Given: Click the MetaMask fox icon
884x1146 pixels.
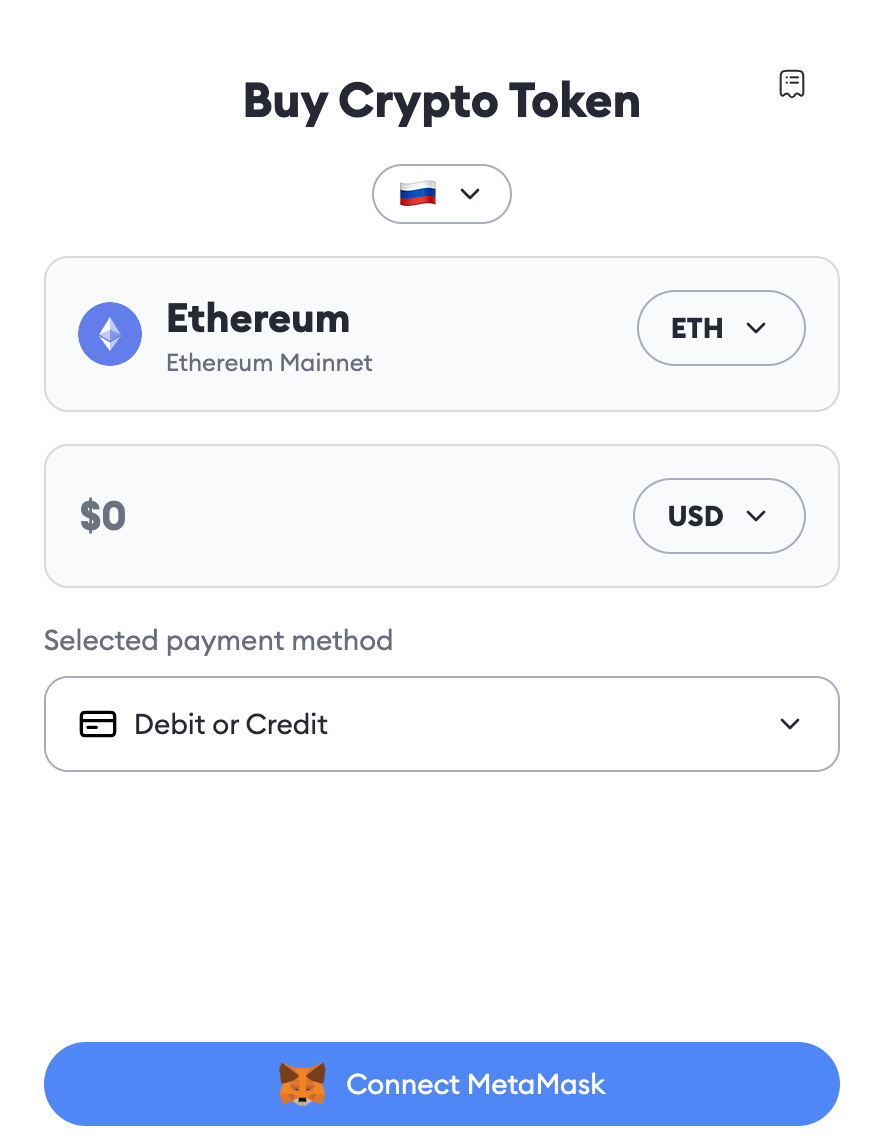Looking at the screenshot, I should point(302,1084).
